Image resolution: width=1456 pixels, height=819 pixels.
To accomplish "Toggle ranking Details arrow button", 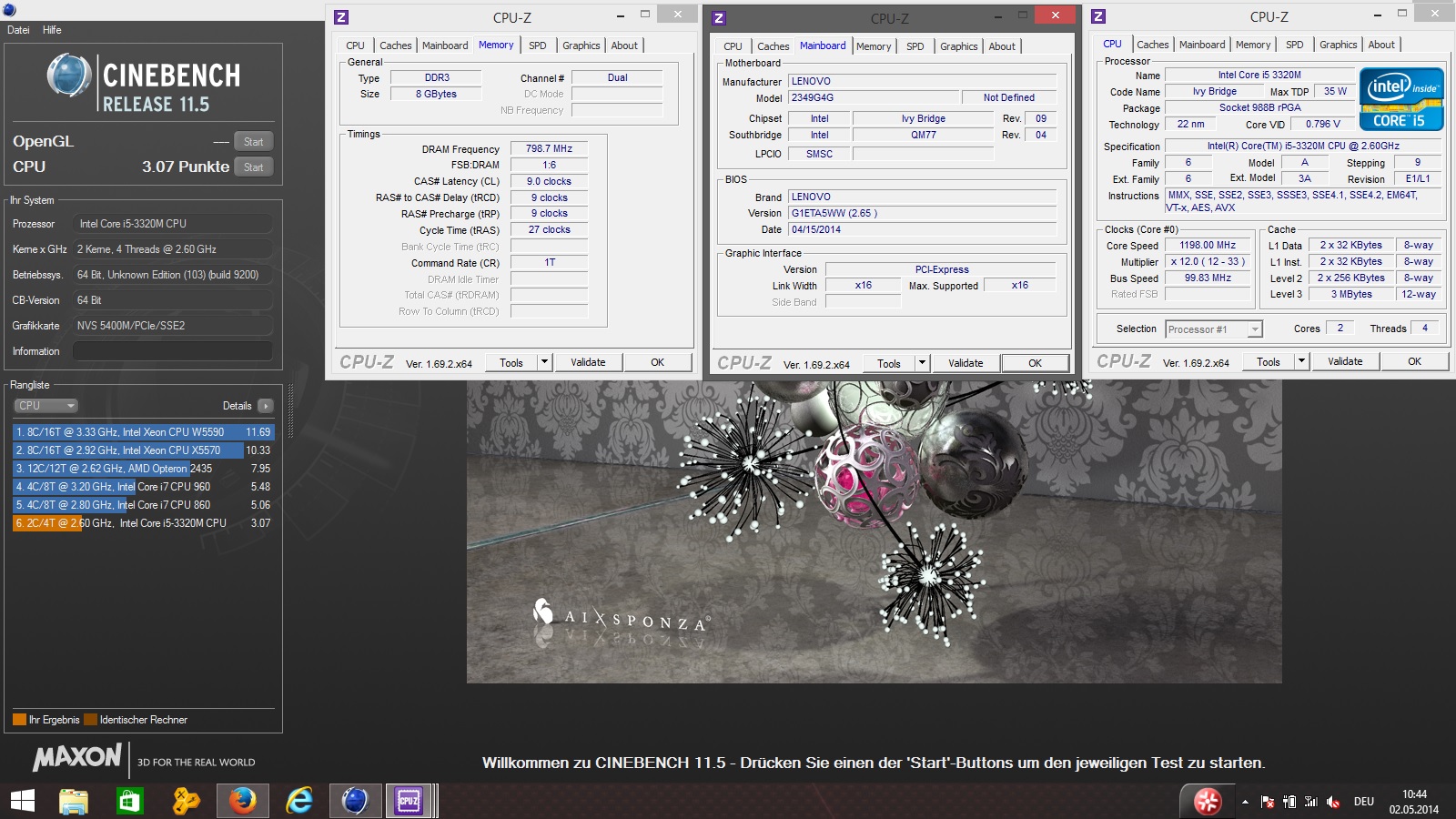I will point(266,406).
